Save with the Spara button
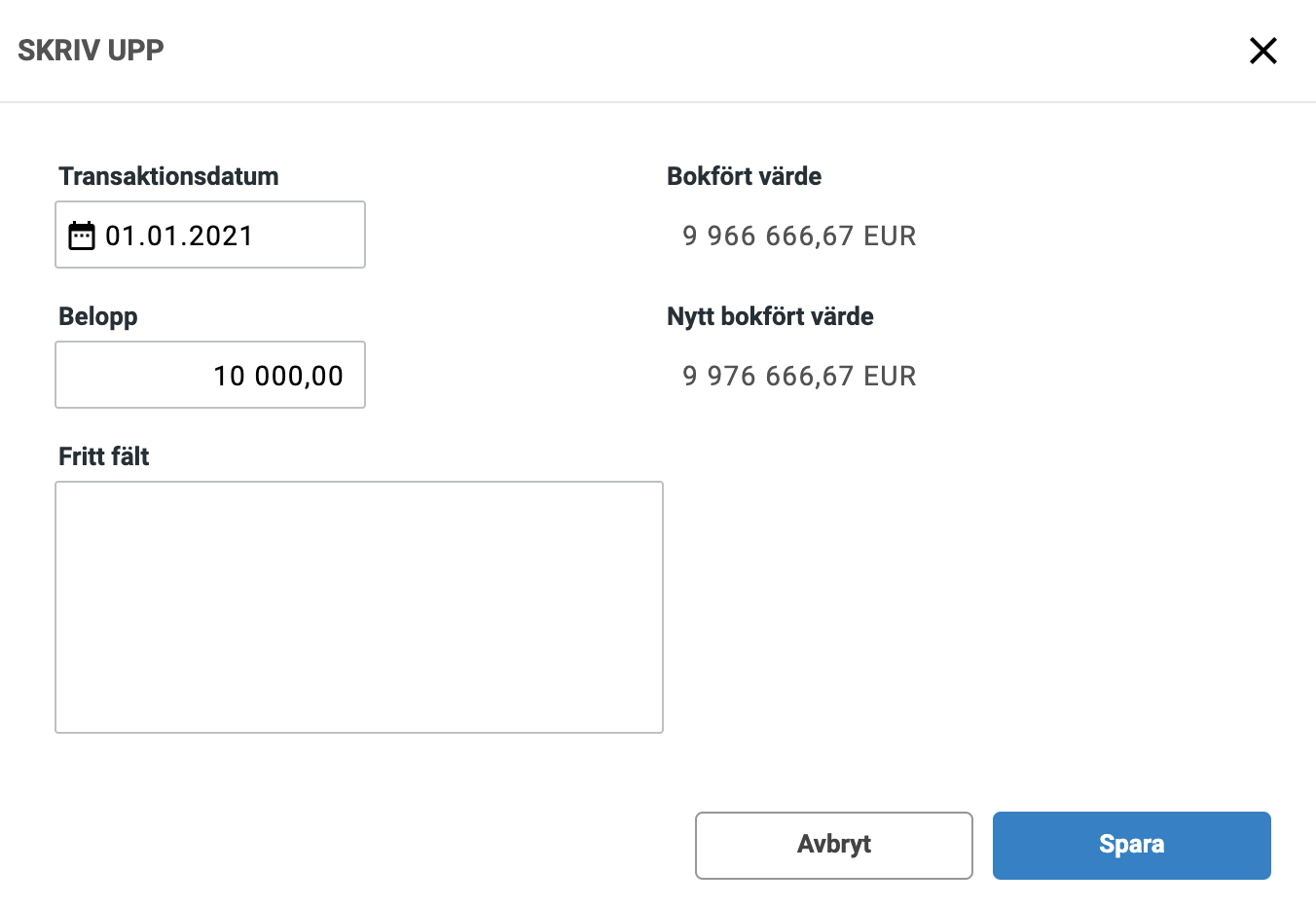Viewport: 1316px width, 907px height. pos(1132,846)
